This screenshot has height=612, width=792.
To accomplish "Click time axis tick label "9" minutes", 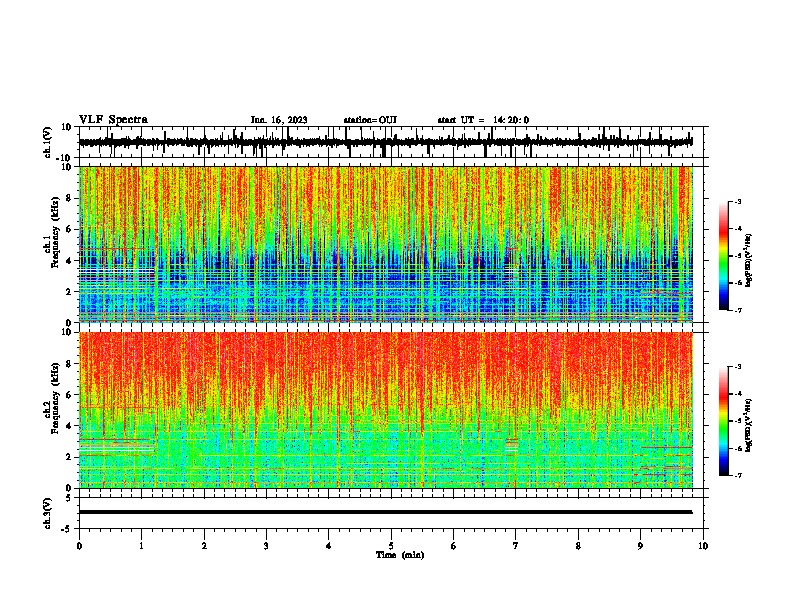I will pyautogui.click(x=640, y=546).
